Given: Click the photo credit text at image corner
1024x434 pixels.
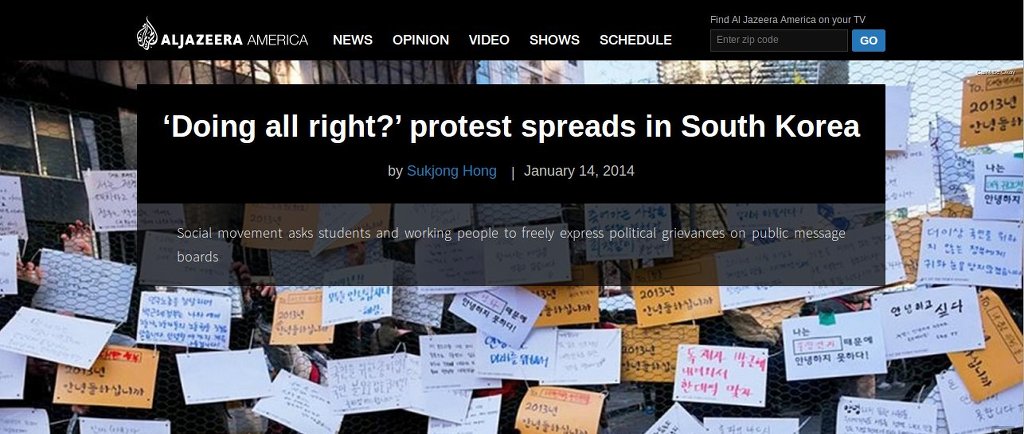Looking at the screenshot, I should click(x=996, y=72).
